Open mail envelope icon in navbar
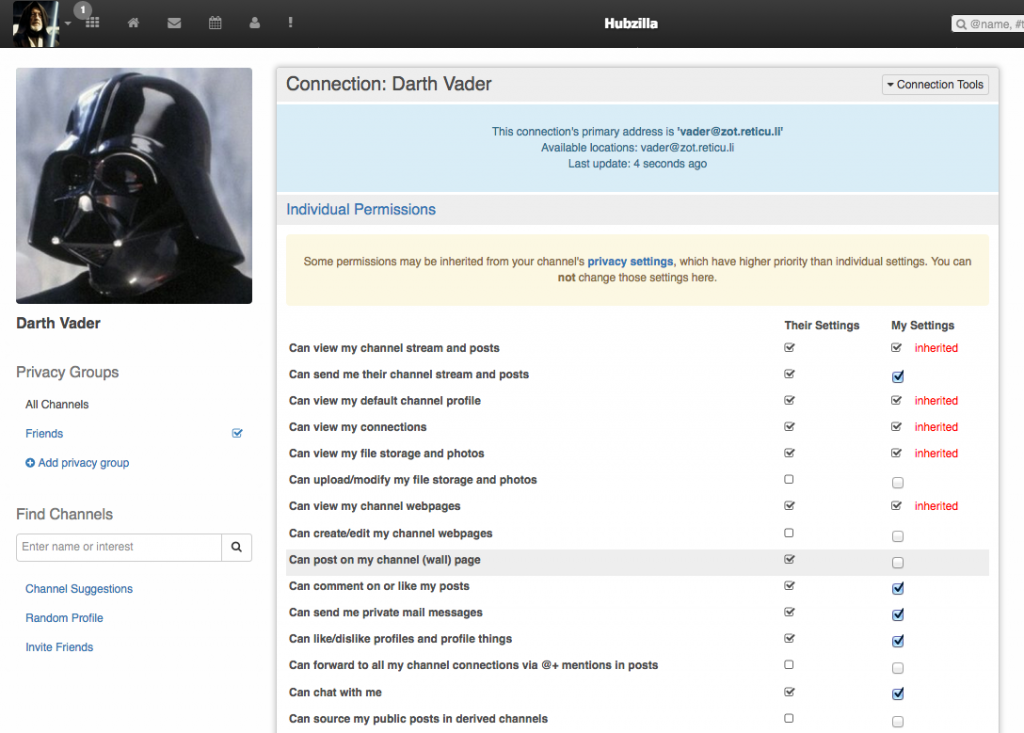This screenshot has width=1024, height=733. click(174, 23)
